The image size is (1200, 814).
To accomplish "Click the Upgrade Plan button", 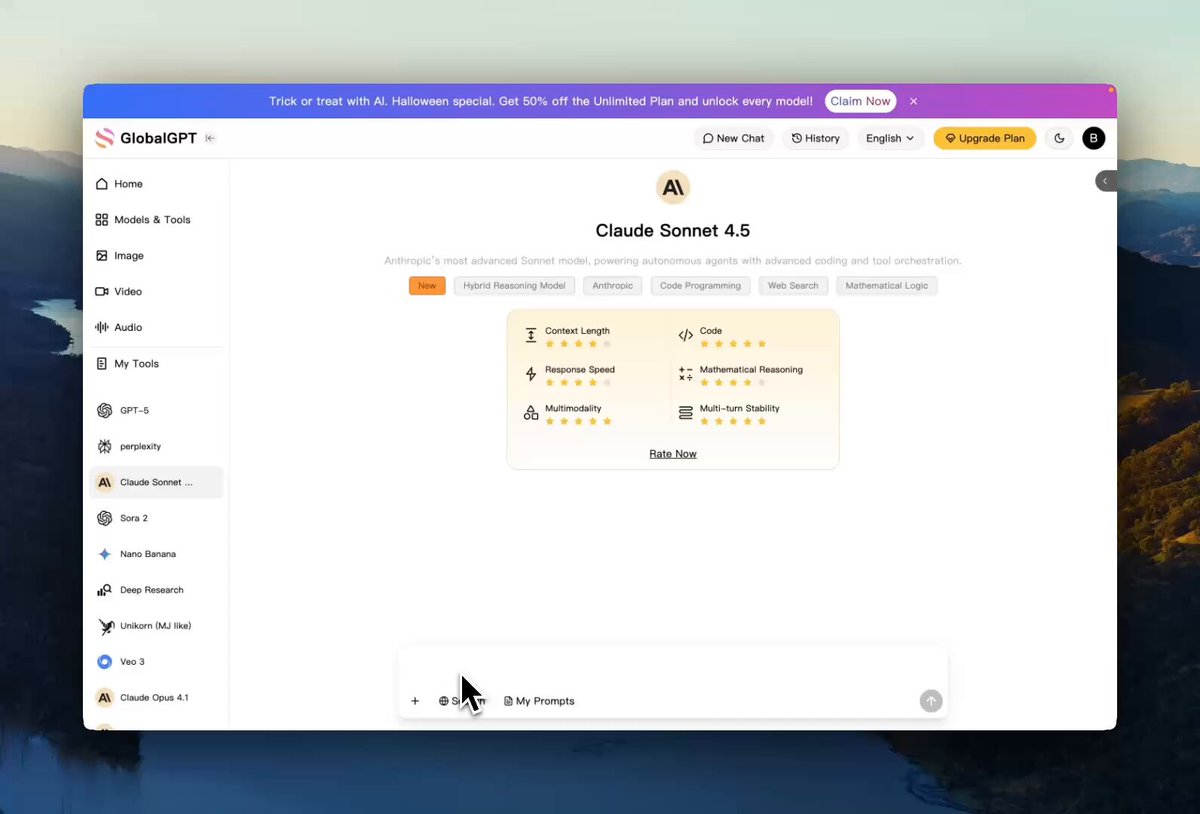I will point(984,138).
